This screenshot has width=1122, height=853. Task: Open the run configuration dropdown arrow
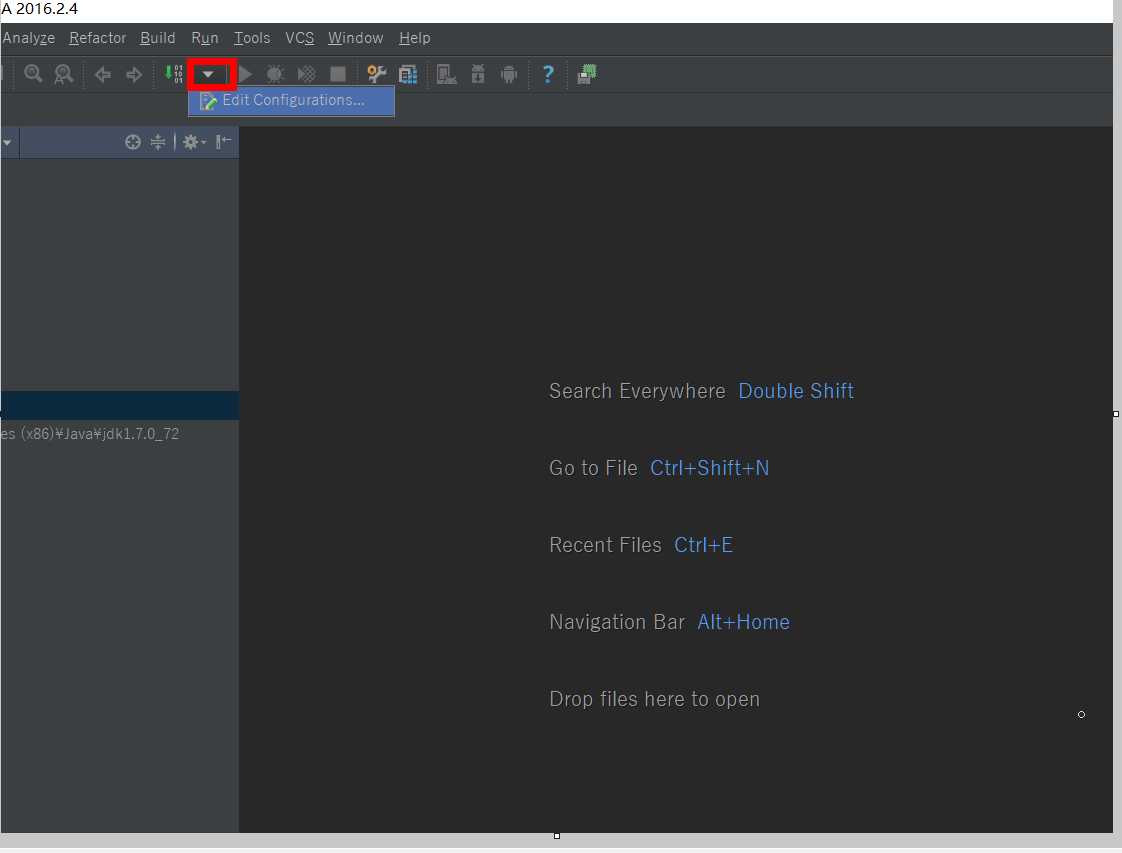(x=208, y=74)
